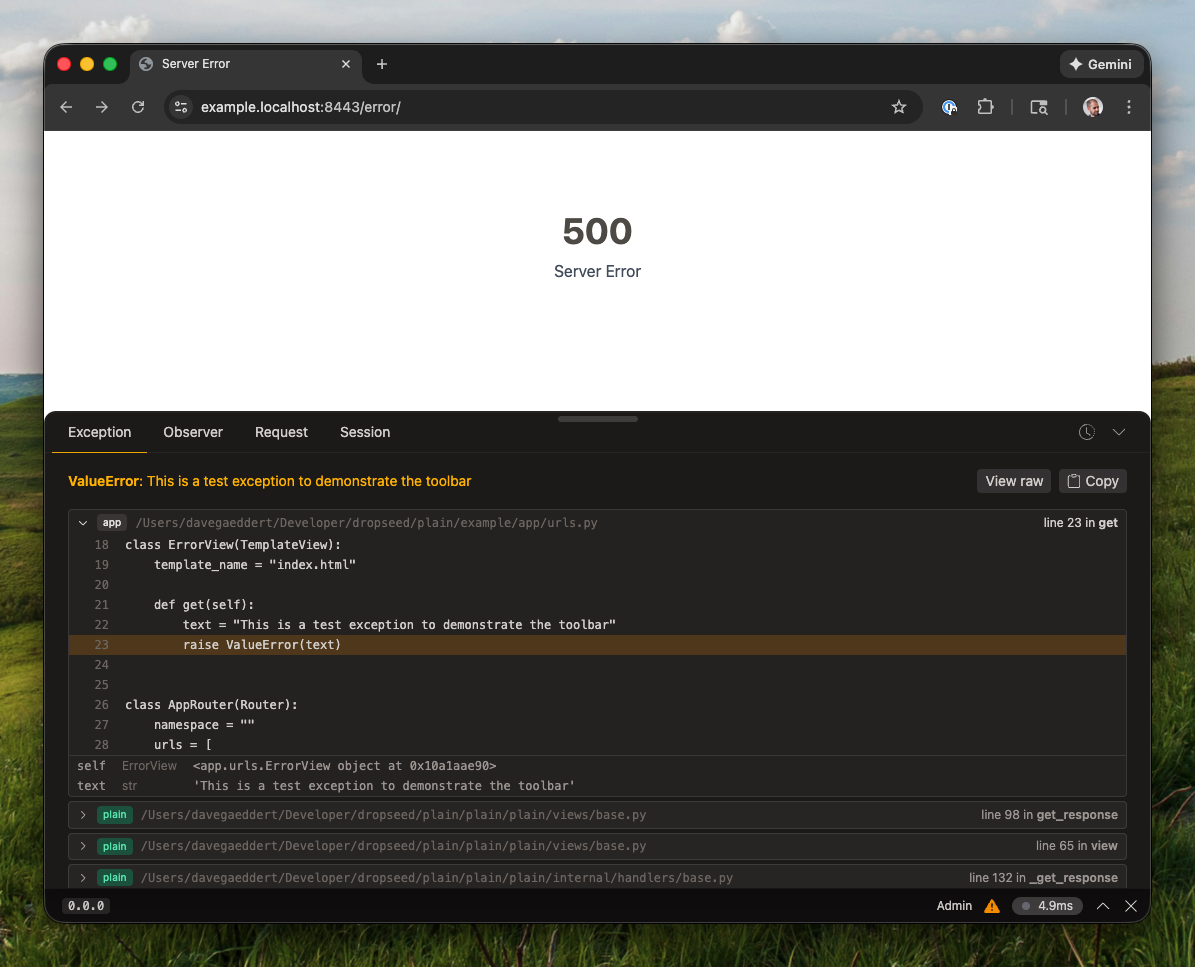
Task: Bookmark this page with the star icon
Action: pos(898,107)
